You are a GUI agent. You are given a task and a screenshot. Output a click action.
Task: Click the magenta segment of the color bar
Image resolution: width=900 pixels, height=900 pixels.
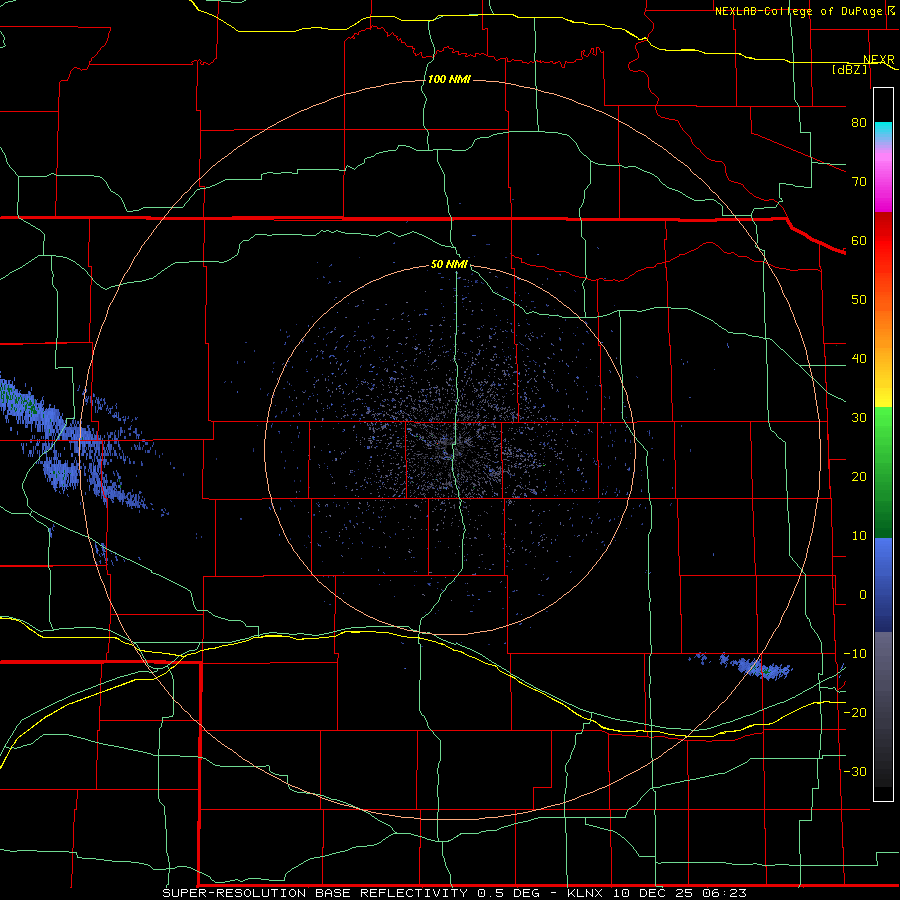tap(883, 181)
